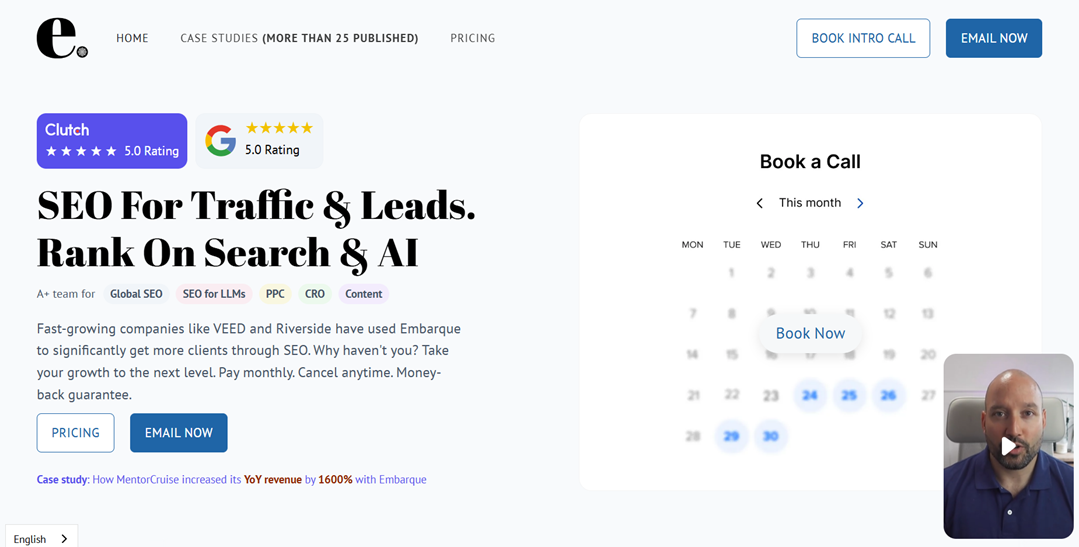Open CASE STUDIES (more than 25 published)
Viewport: 1079px width, 547px height.
click(x=299, y=39)
